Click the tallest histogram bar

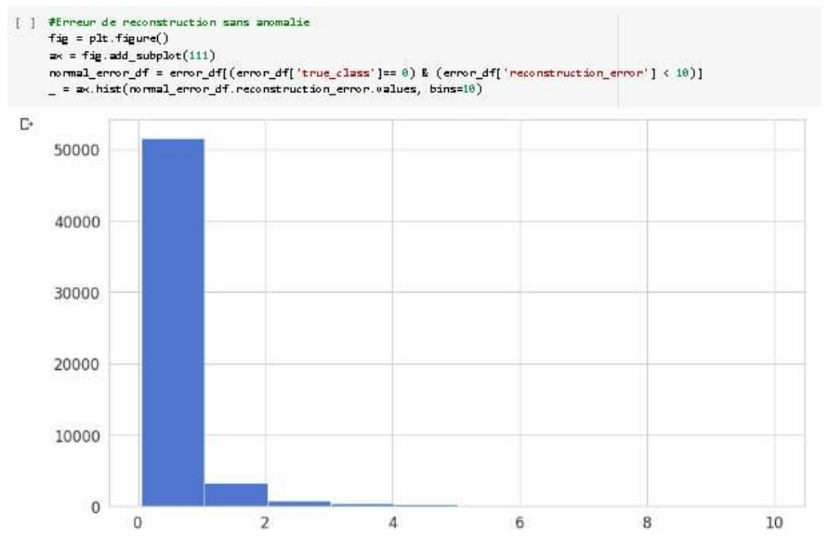pyautogui.click(x=173, y=322)
